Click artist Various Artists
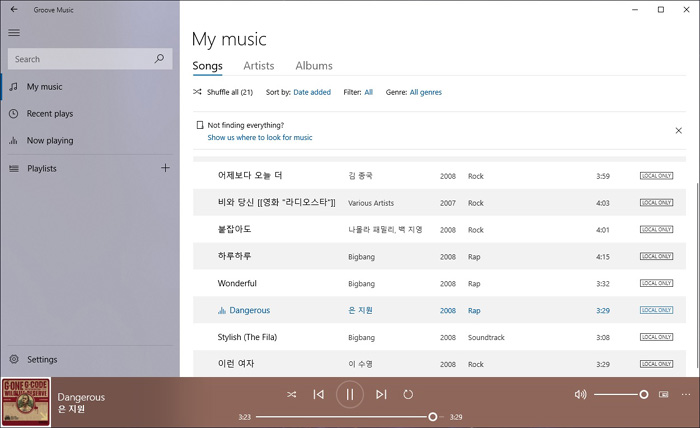 tap(371, 203)
